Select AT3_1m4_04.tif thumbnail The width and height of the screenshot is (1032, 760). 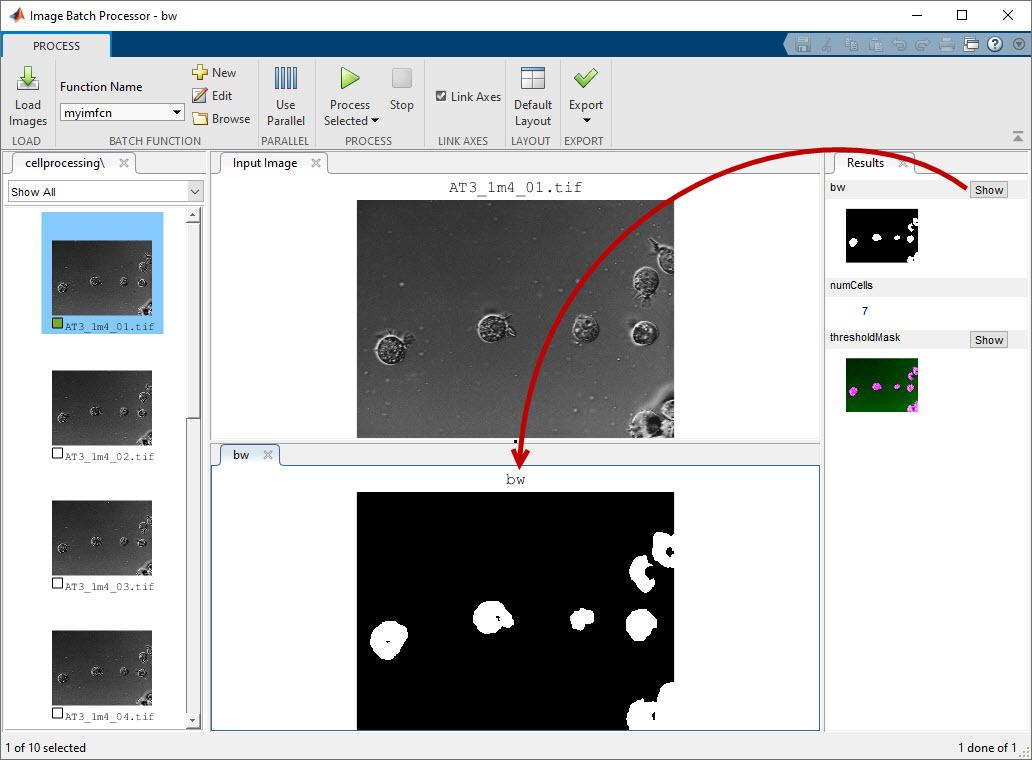click(x=102, y=668)
